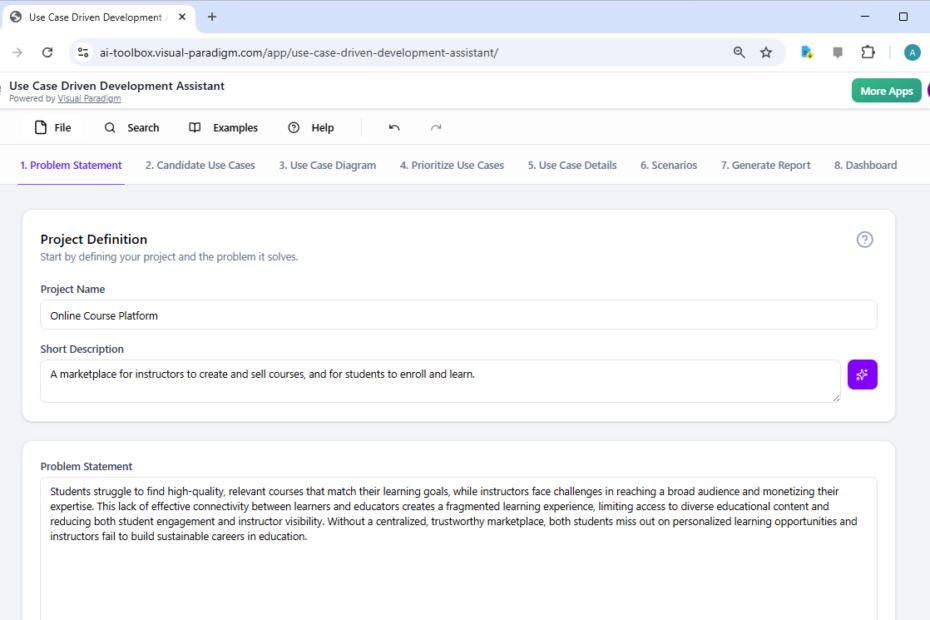Open the File menu

pyautogui.click(x=53, y=128)
